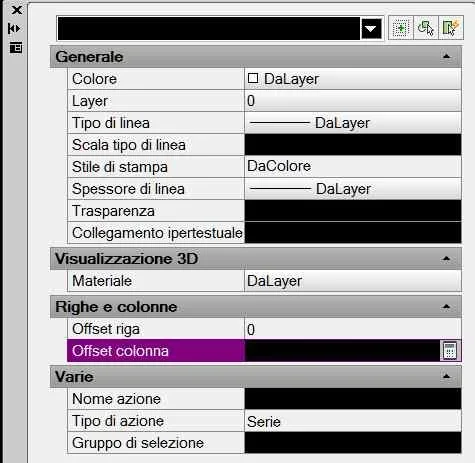Viewport: 475px width, 463px height.
Task: Select the Offset riga value field
Action: coord(353,329)
